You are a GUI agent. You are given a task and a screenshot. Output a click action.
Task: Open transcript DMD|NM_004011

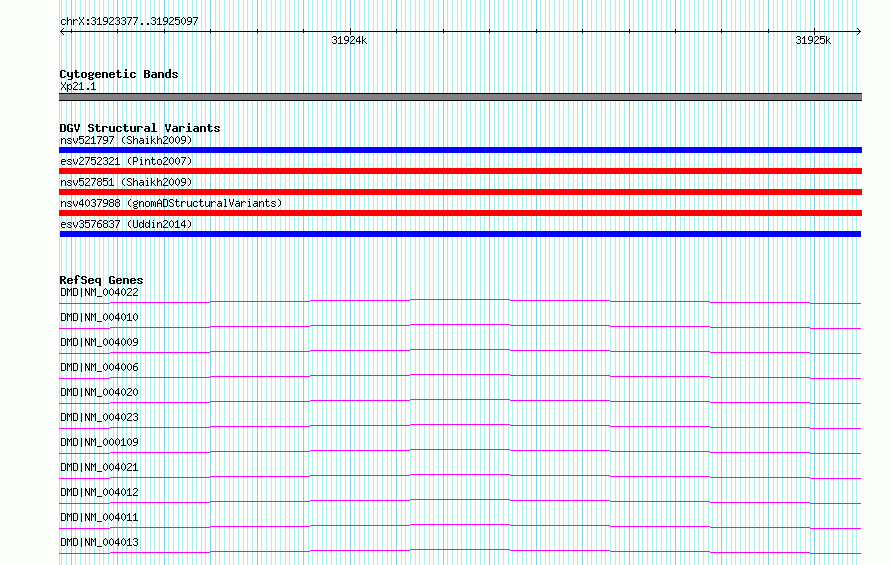pos(99,517)
